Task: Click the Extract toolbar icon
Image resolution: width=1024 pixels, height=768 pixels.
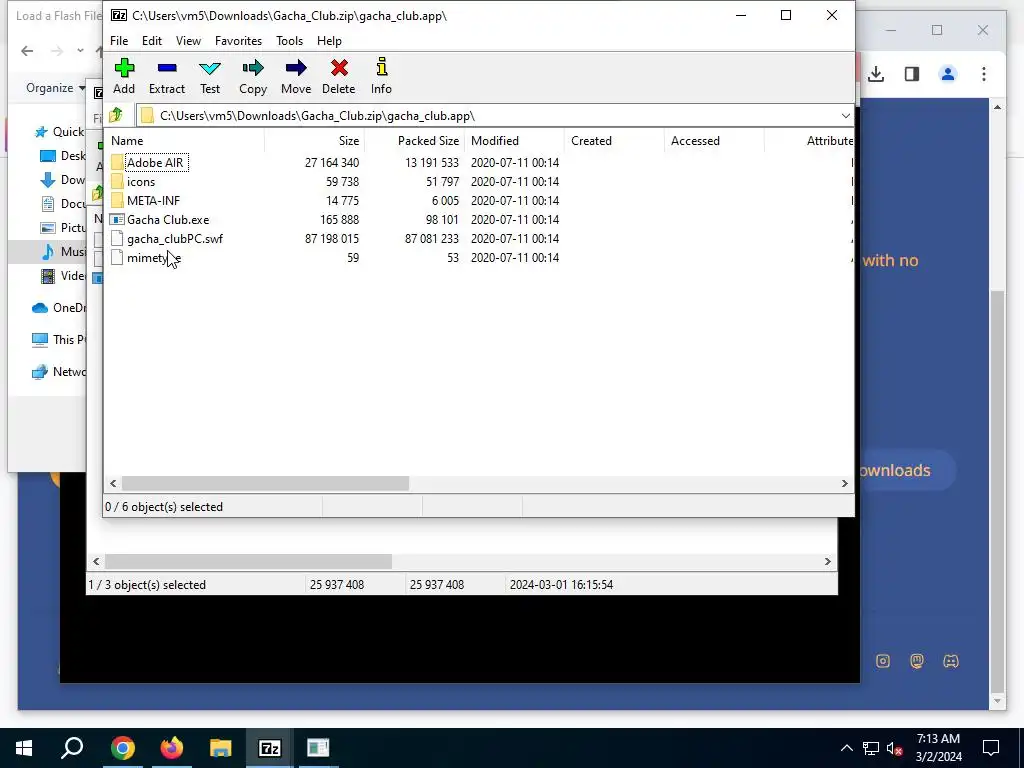Action: 167,76
